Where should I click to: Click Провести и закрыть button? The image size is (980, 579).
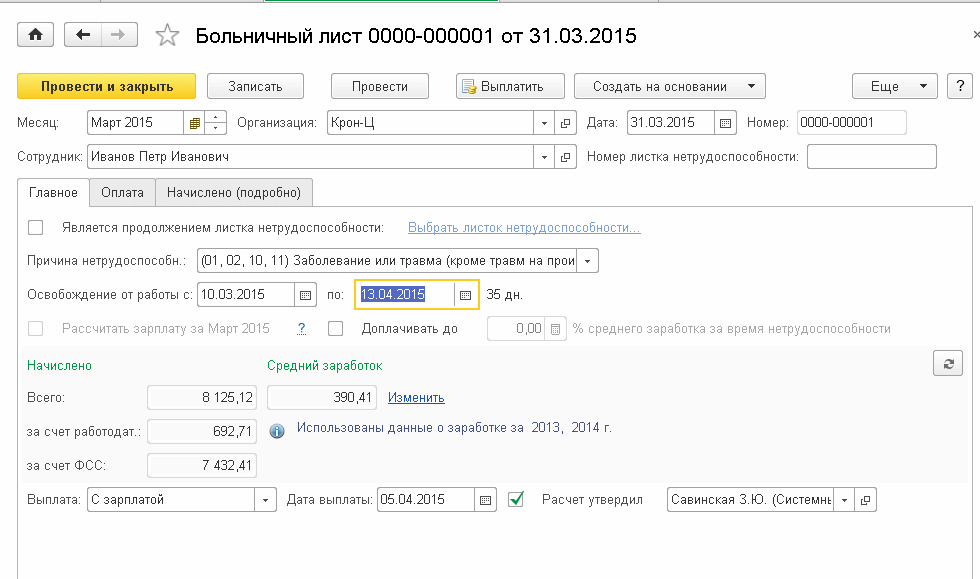click(106, 86)
